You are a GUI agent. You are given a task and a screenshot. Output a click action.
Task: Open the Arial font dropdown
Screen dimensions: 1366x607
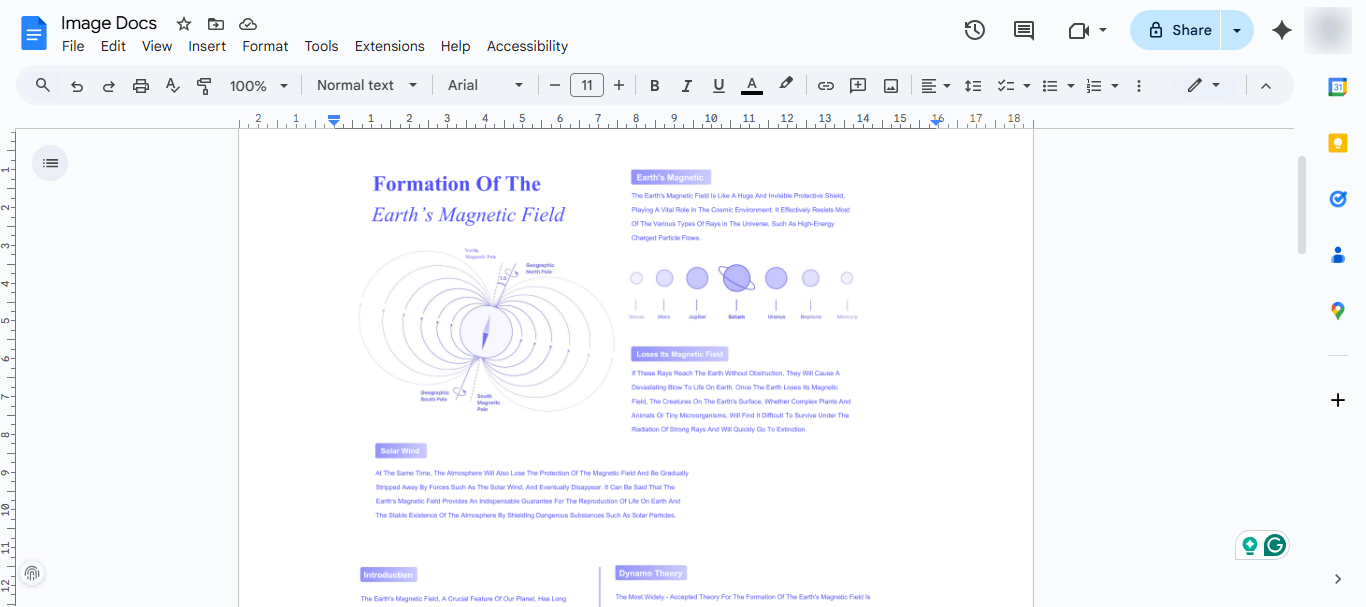(x=485, y=86)
